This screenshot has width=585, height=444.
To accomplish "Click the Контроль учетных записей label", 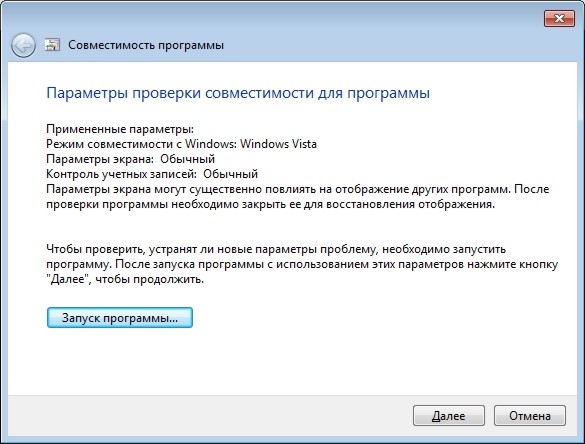I will coord(122,174).
